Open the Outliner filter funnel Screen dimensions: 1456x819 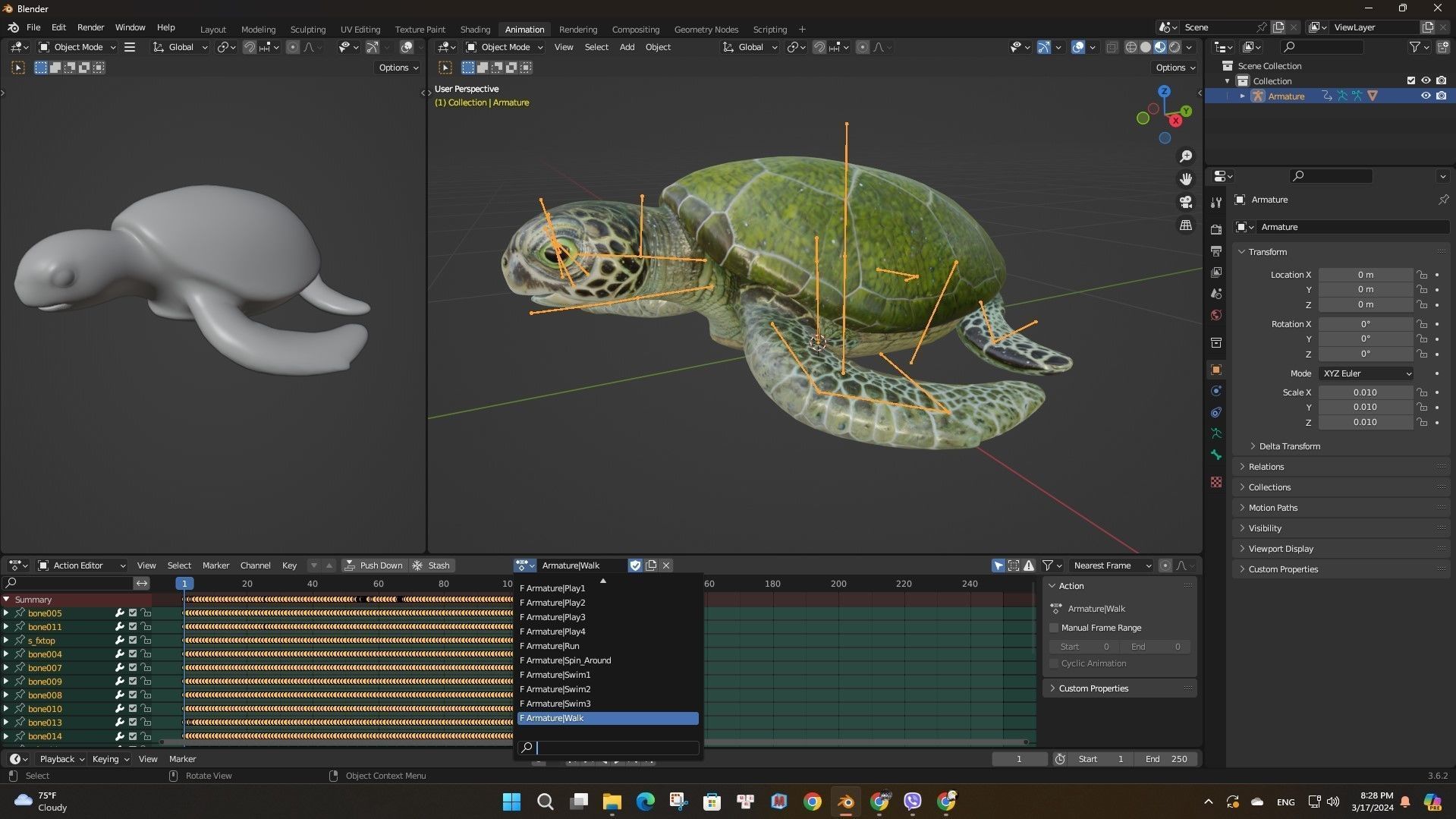(1414, 47)
